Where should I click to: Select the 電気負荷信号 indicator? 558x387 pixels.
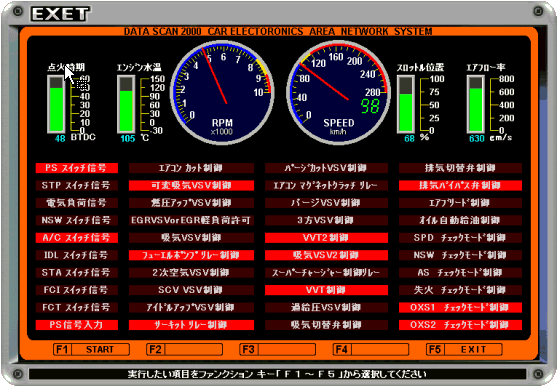pos(77,203)
